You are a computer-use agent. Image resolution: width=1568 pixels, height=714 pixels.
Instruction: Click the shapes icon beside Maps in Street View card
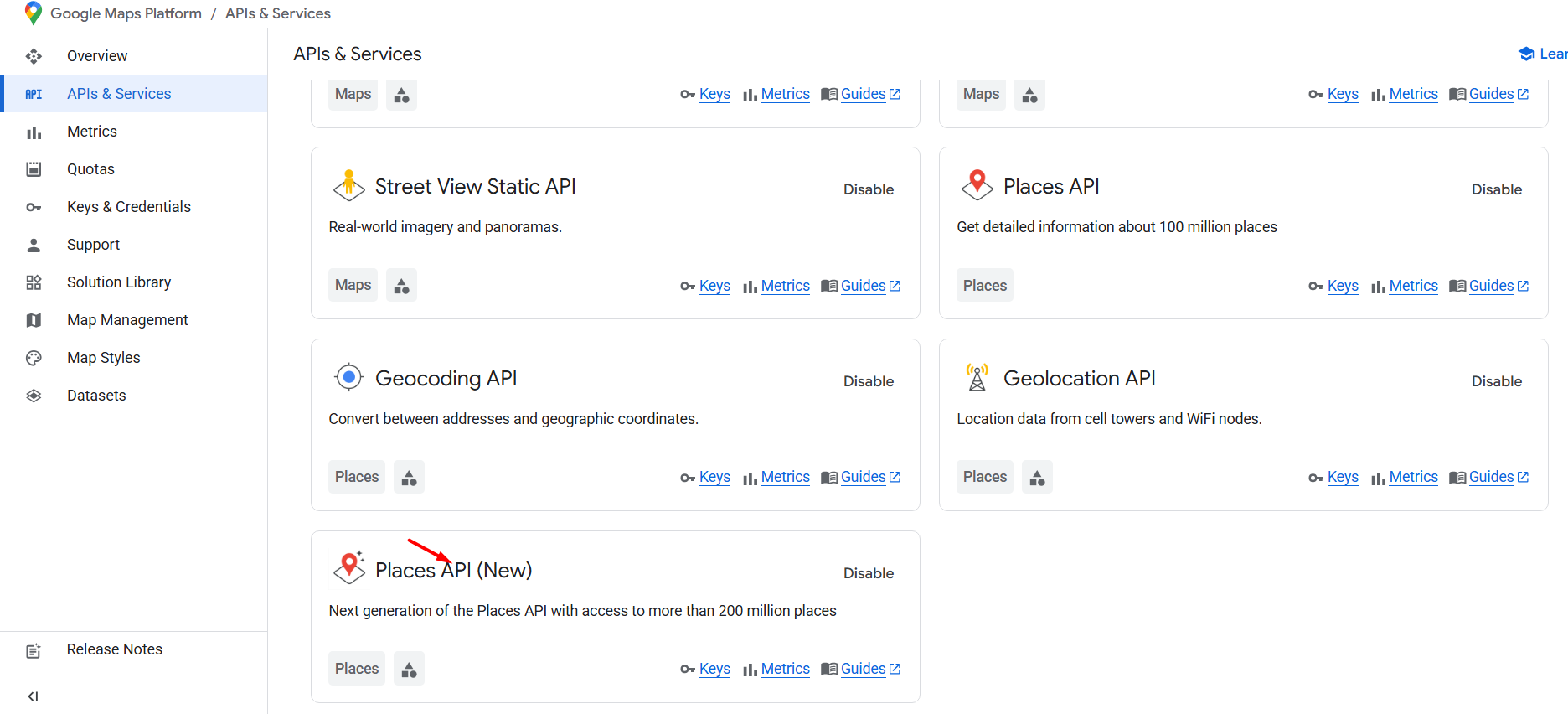pyautogui.click(x=401, y=286)
